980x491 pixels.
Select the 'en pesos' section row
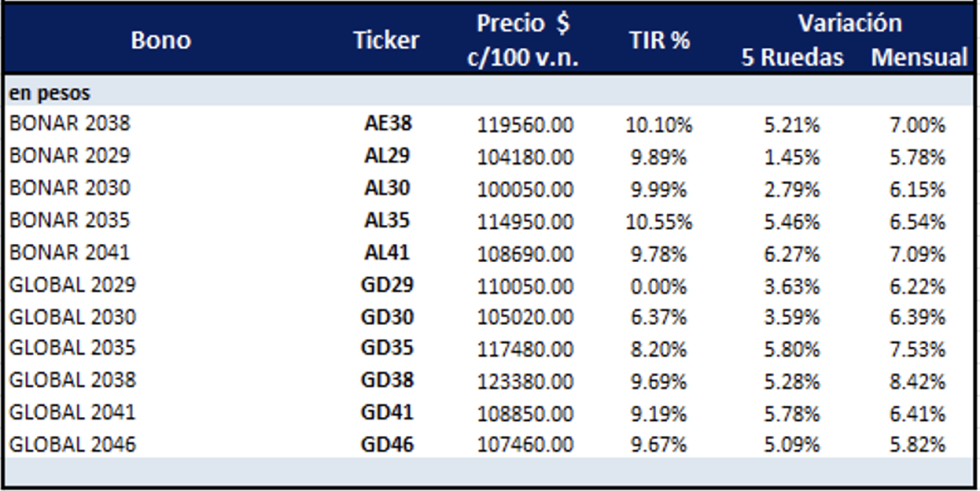(x=50, y=93)
